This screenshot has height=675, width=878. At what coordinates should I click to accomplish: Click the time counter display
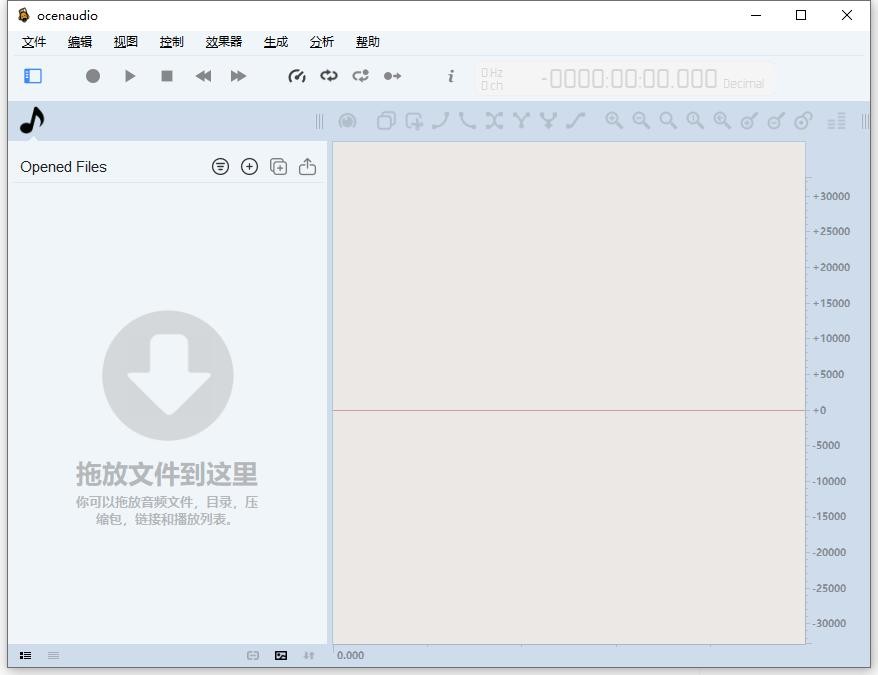(x=629, y=78)
